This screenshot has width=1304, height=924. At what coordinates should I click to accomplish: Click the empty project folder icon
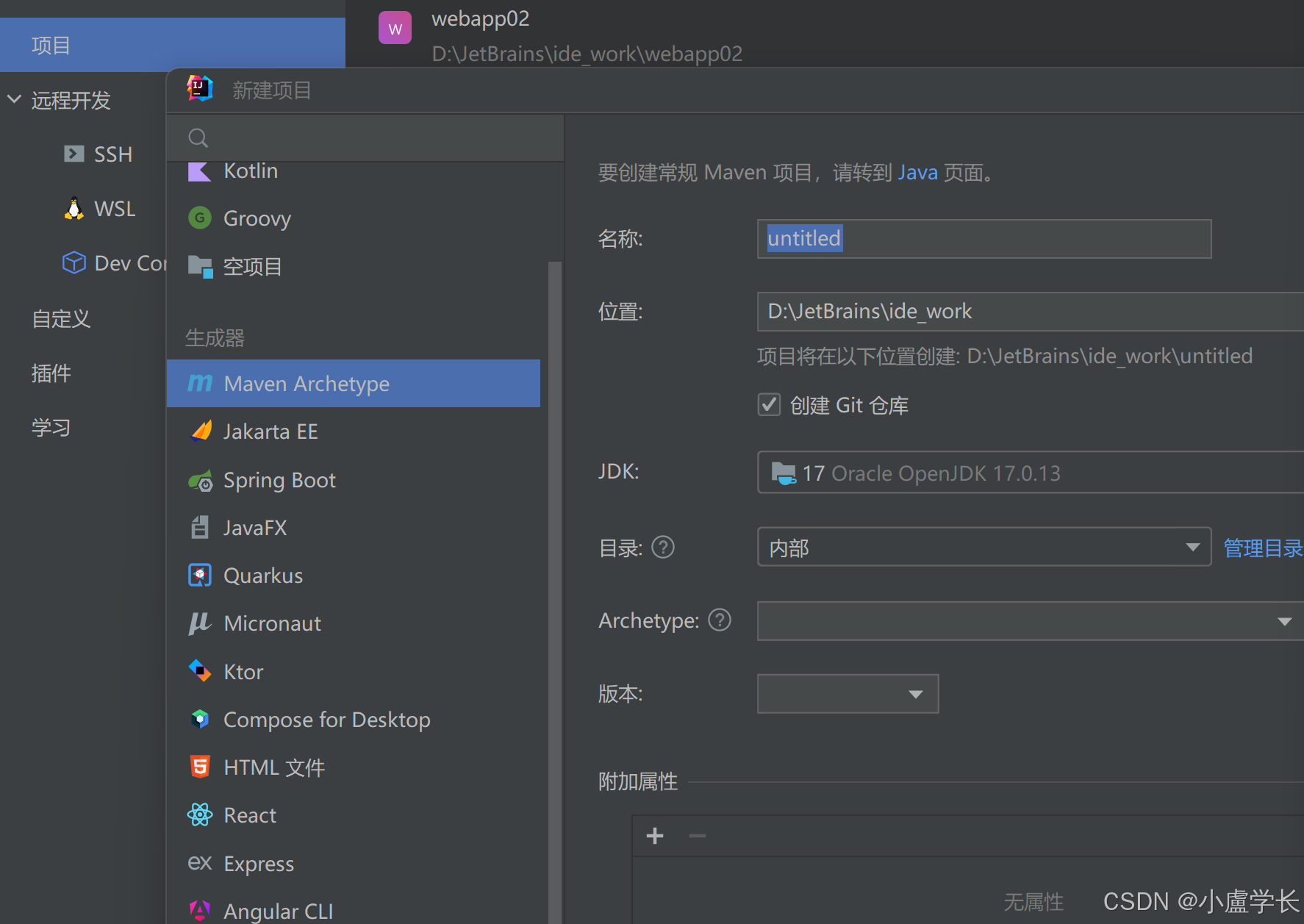coord(200,266)
